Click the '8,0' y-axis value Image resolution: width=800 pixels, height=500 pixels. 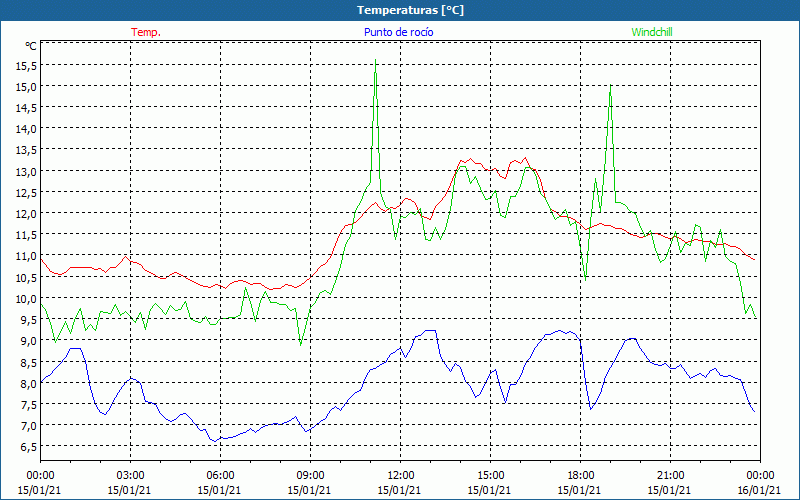click(x=28, y=384)
